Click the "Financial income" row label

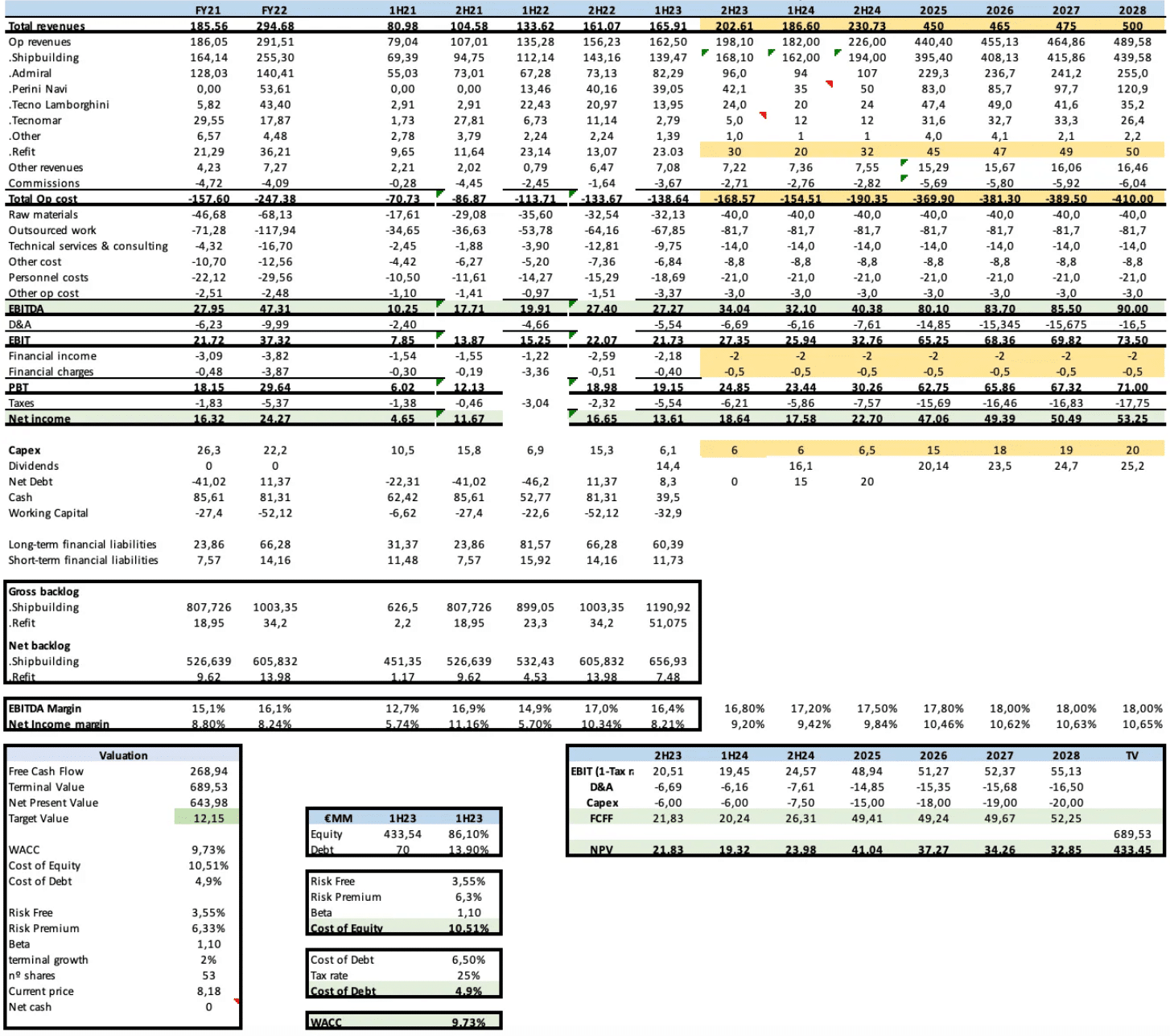point(52,356)
